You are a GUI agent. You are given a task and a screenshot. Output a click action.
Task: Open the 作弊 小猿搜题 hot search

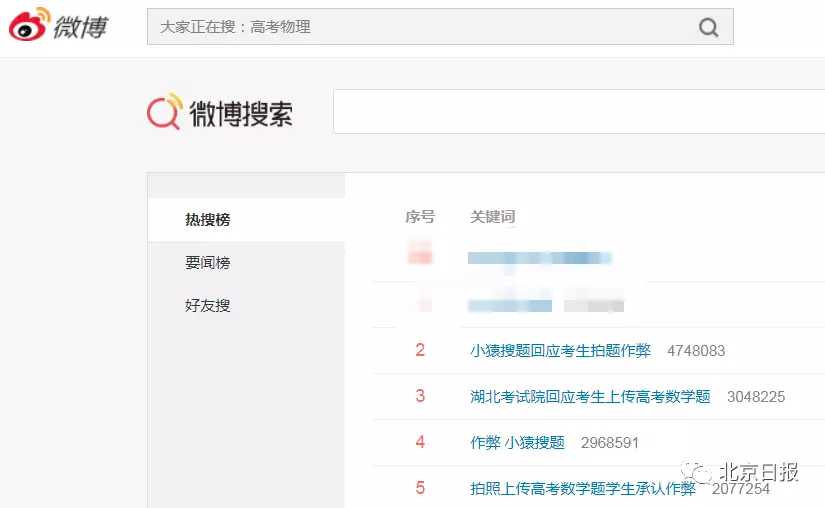tap(517, 443)
